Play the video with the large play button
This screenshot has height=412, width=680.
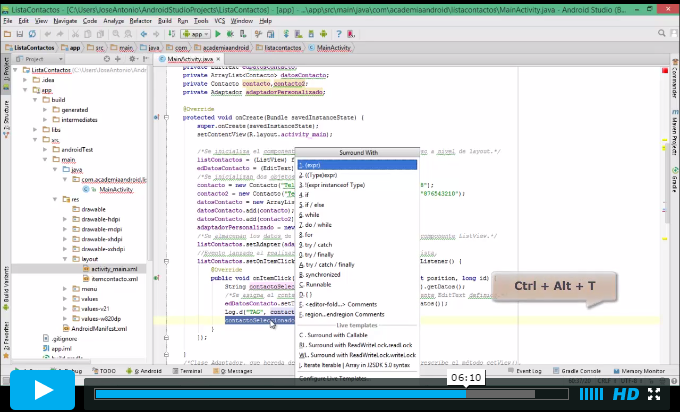42,390
